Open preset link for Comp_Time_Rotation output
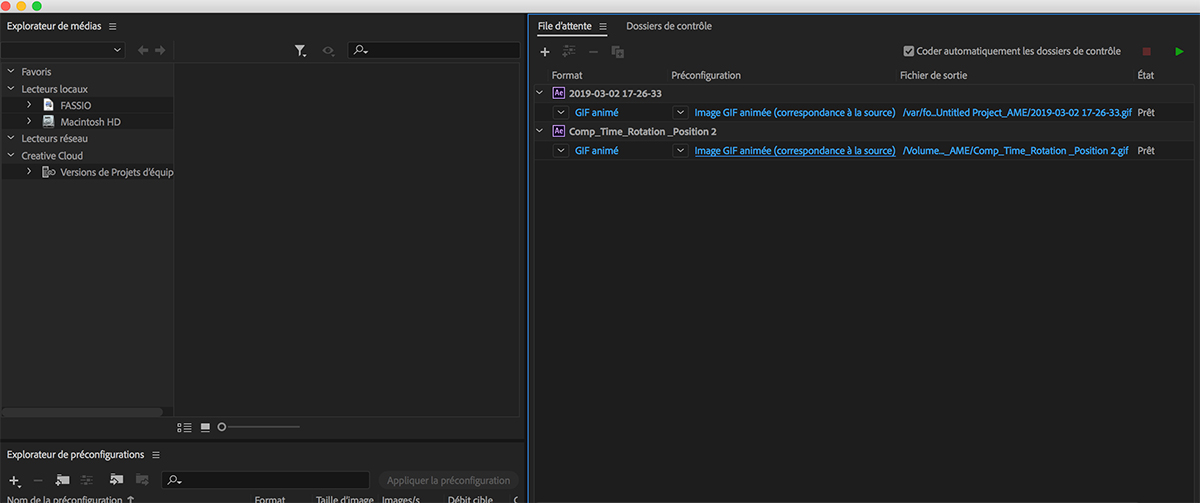The width and height of the screenshot is (1200, 503). pyautogui.click(x=795, y=150)
